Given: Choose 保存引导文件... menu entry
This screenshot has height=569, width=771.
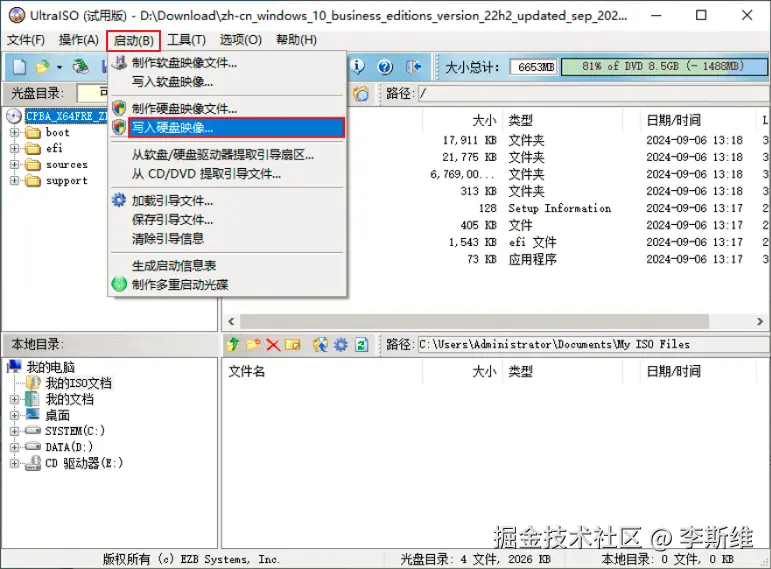Looking at the screenshot, I should click(x=228, y=220).
